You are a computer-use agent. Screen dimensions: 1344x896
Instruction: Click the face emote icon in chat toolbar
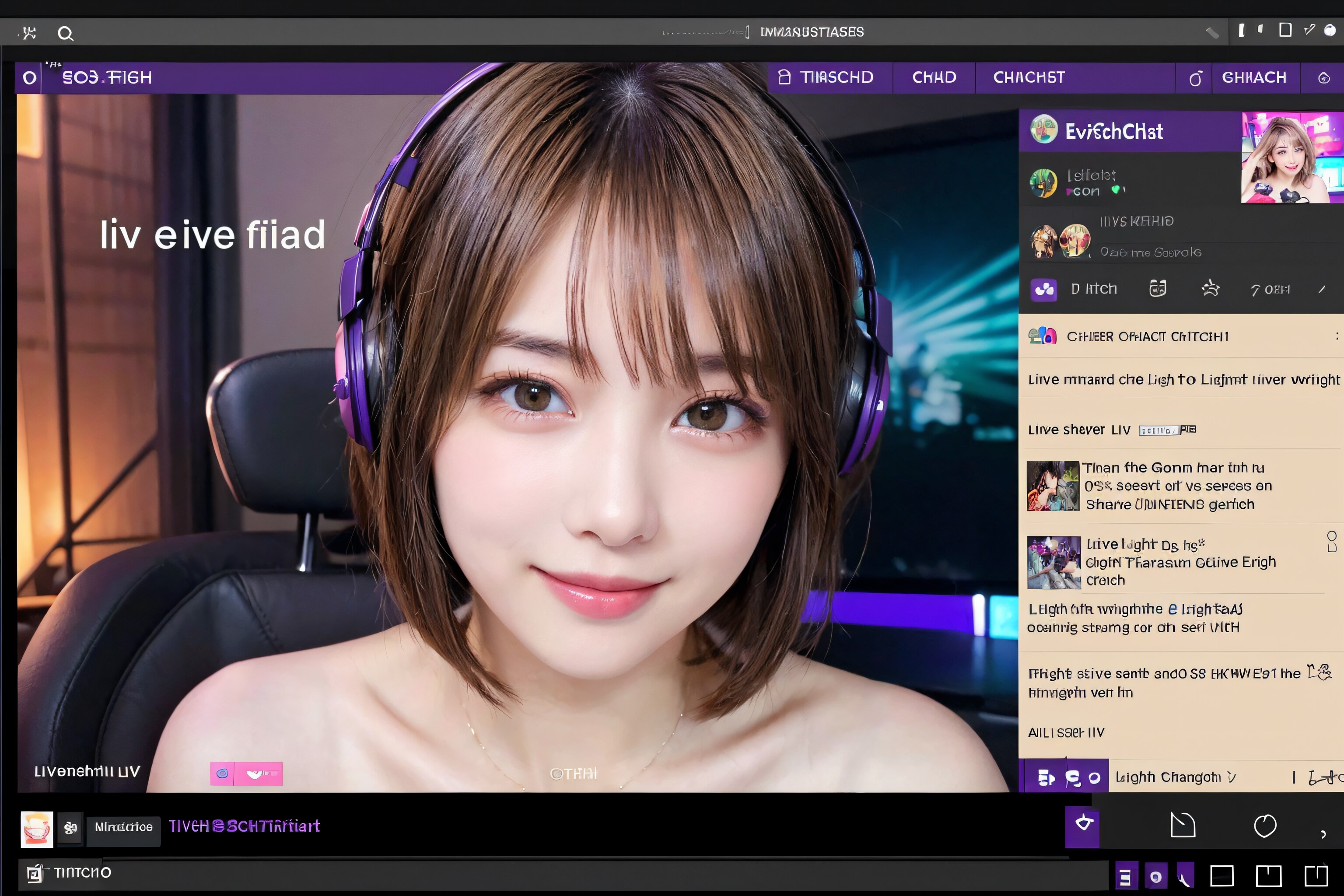coord(1157,289)
